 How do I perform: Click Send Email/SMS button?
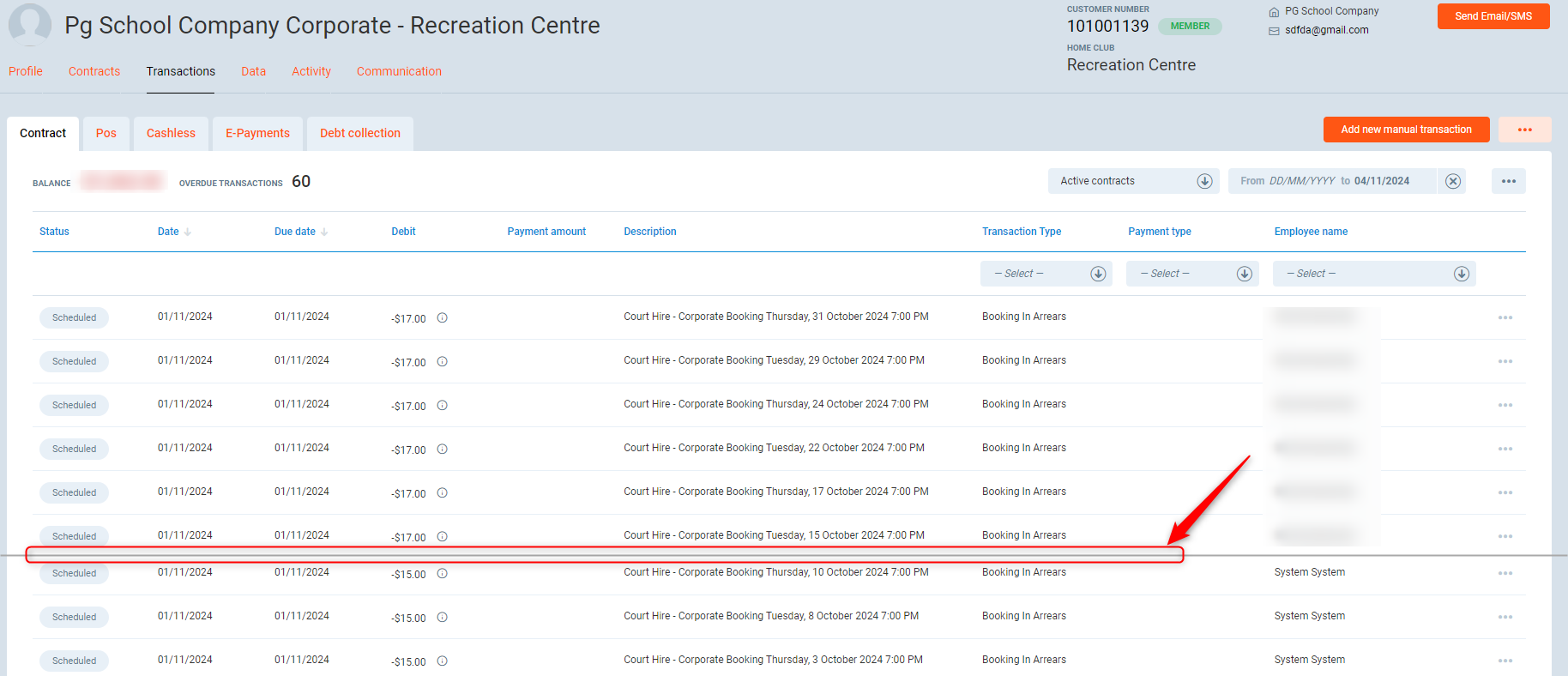click(x=1493, y=16)
